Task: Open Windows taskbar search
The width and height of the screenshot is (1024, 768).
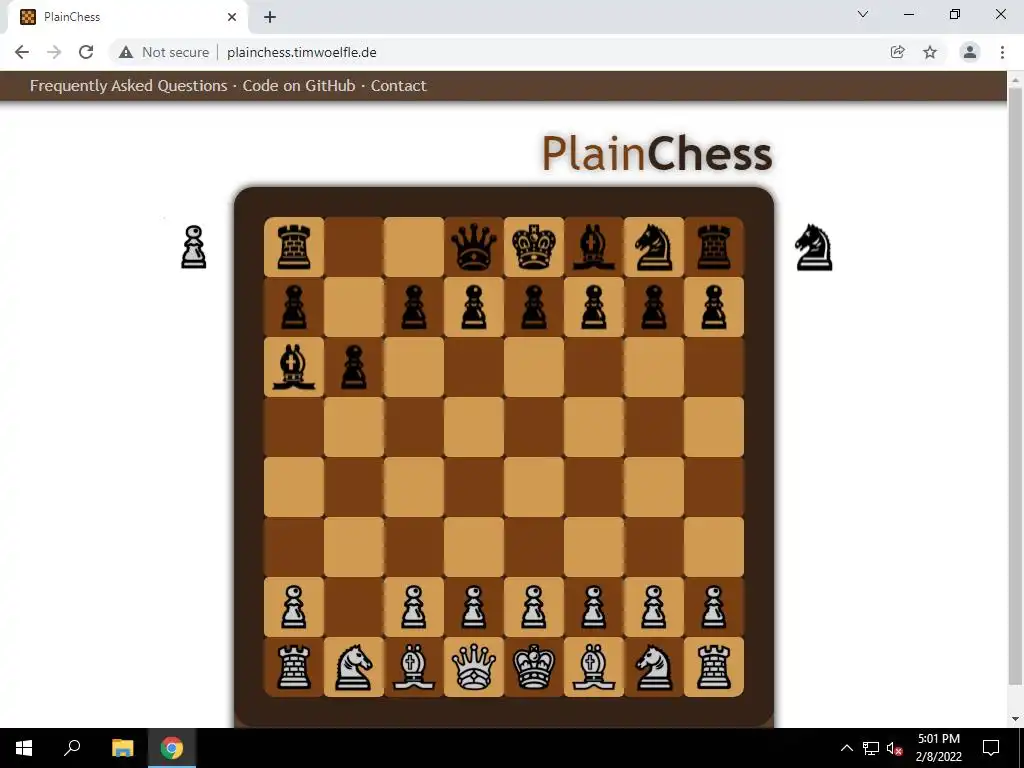Action: coord(72,748)
